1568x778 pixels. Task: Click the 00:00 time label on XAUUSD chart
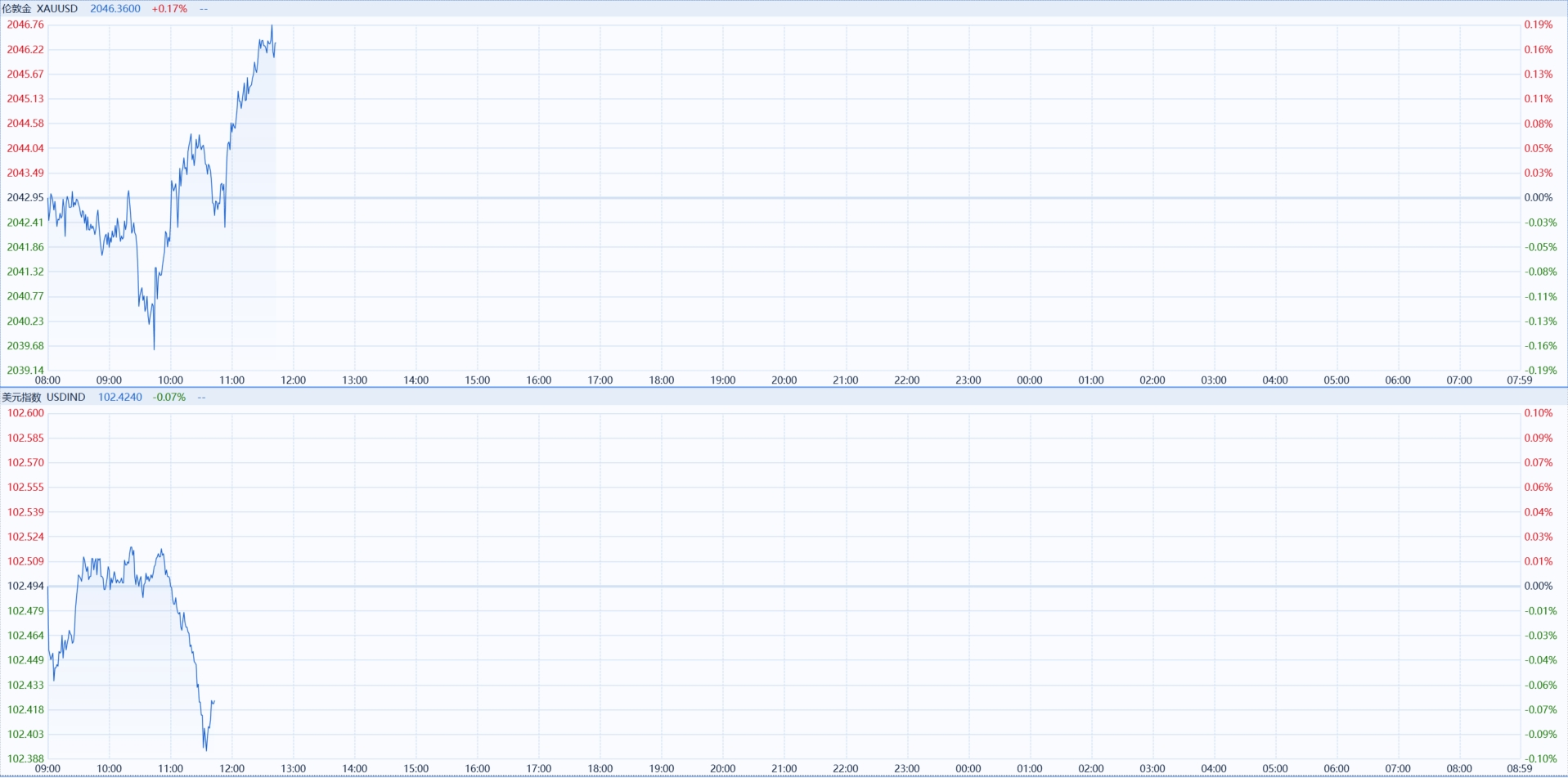coord(1029,380)
